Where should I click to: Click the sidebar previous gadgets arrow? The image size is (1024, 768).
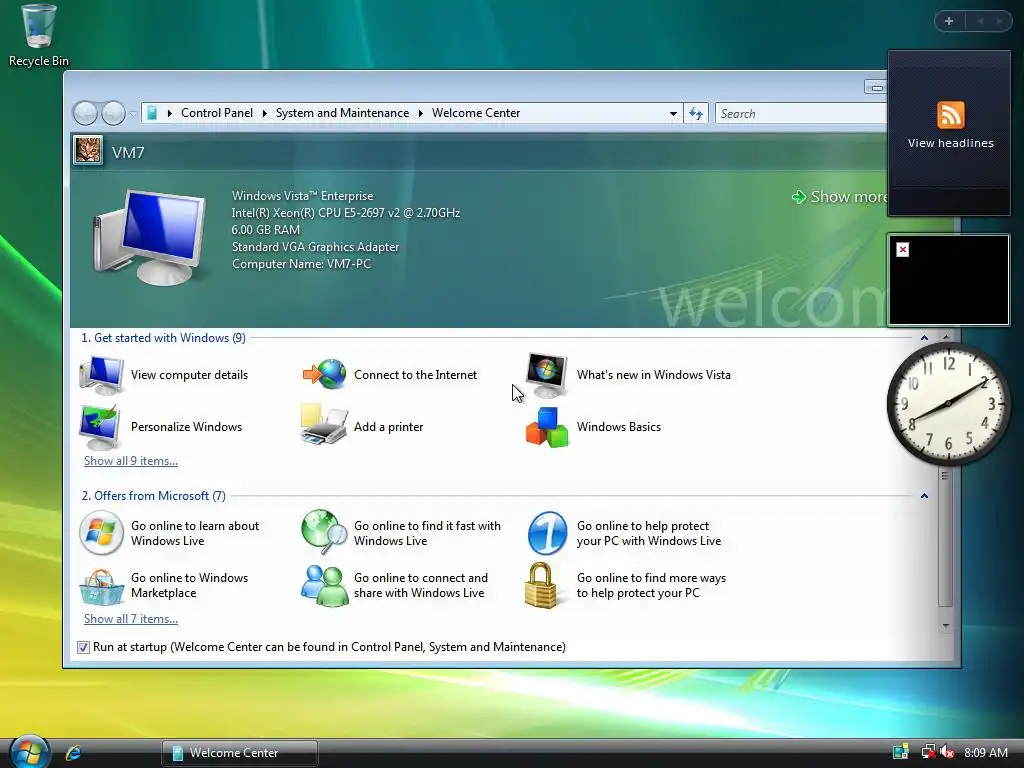click(980, 21)
